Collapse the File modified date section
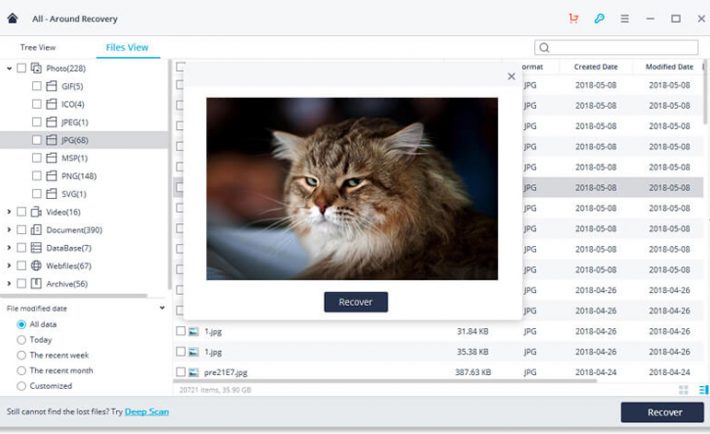 coord(162,308)
